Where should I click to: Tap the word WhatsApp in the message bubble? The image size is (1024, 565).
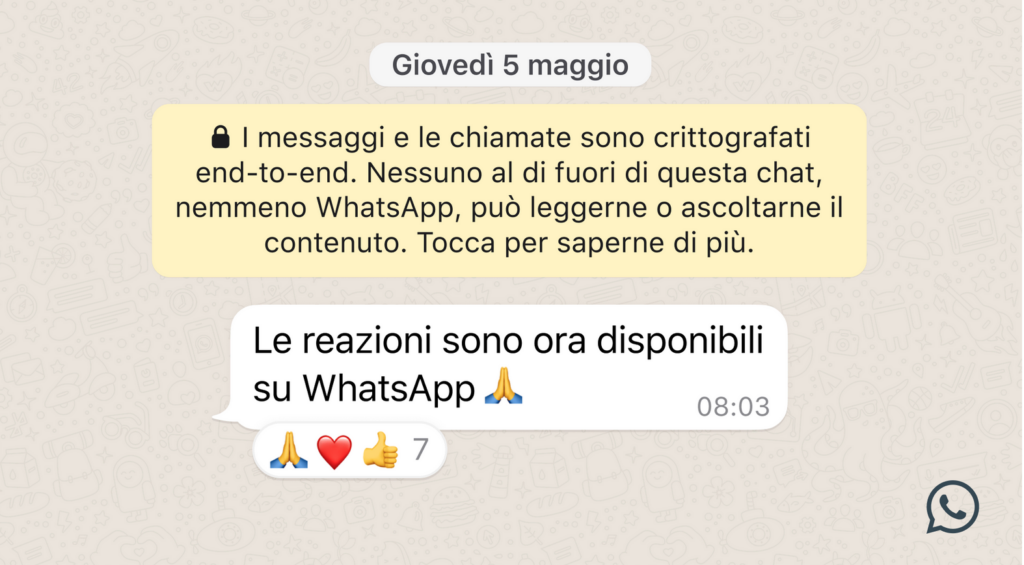pos(389,389)
